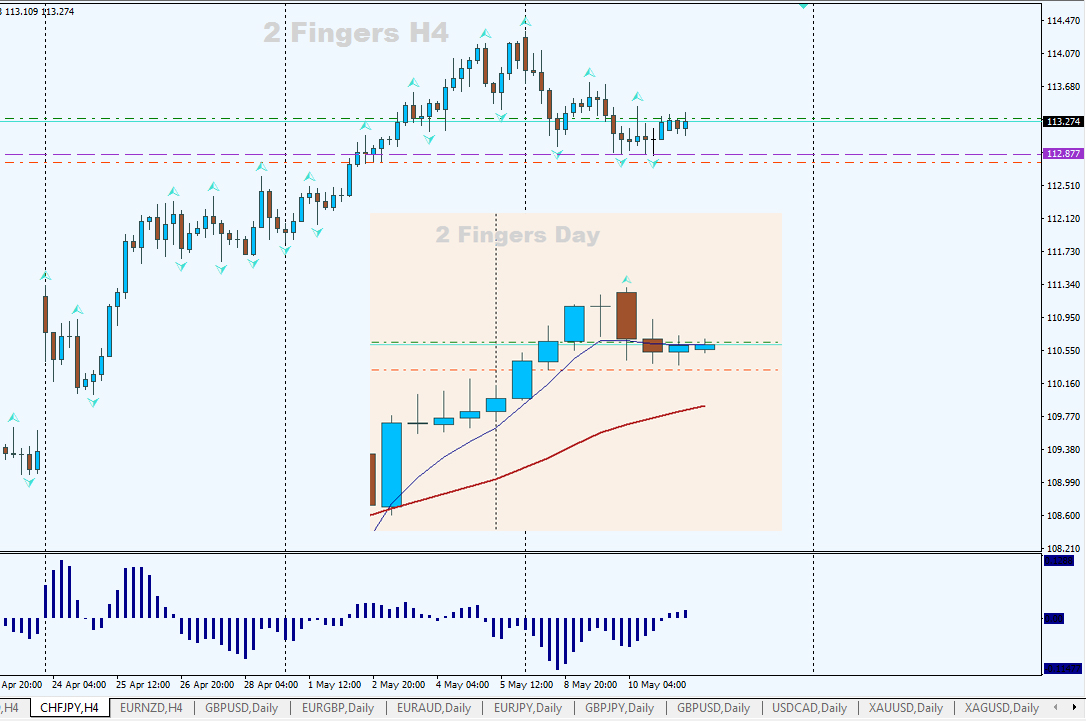Open the EURNZD,H4 chart tab
Image resolution: width=1086 pixels, height=721 pixels.
pyautogui.click(x=151, y=708)
